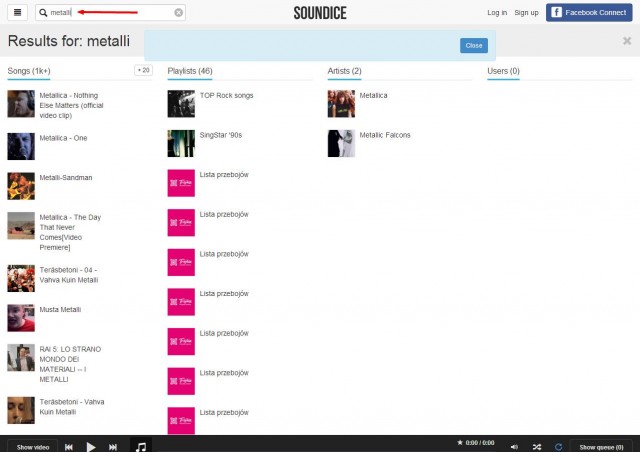
Task: Select the Users (0) heading
Action: 503,71
